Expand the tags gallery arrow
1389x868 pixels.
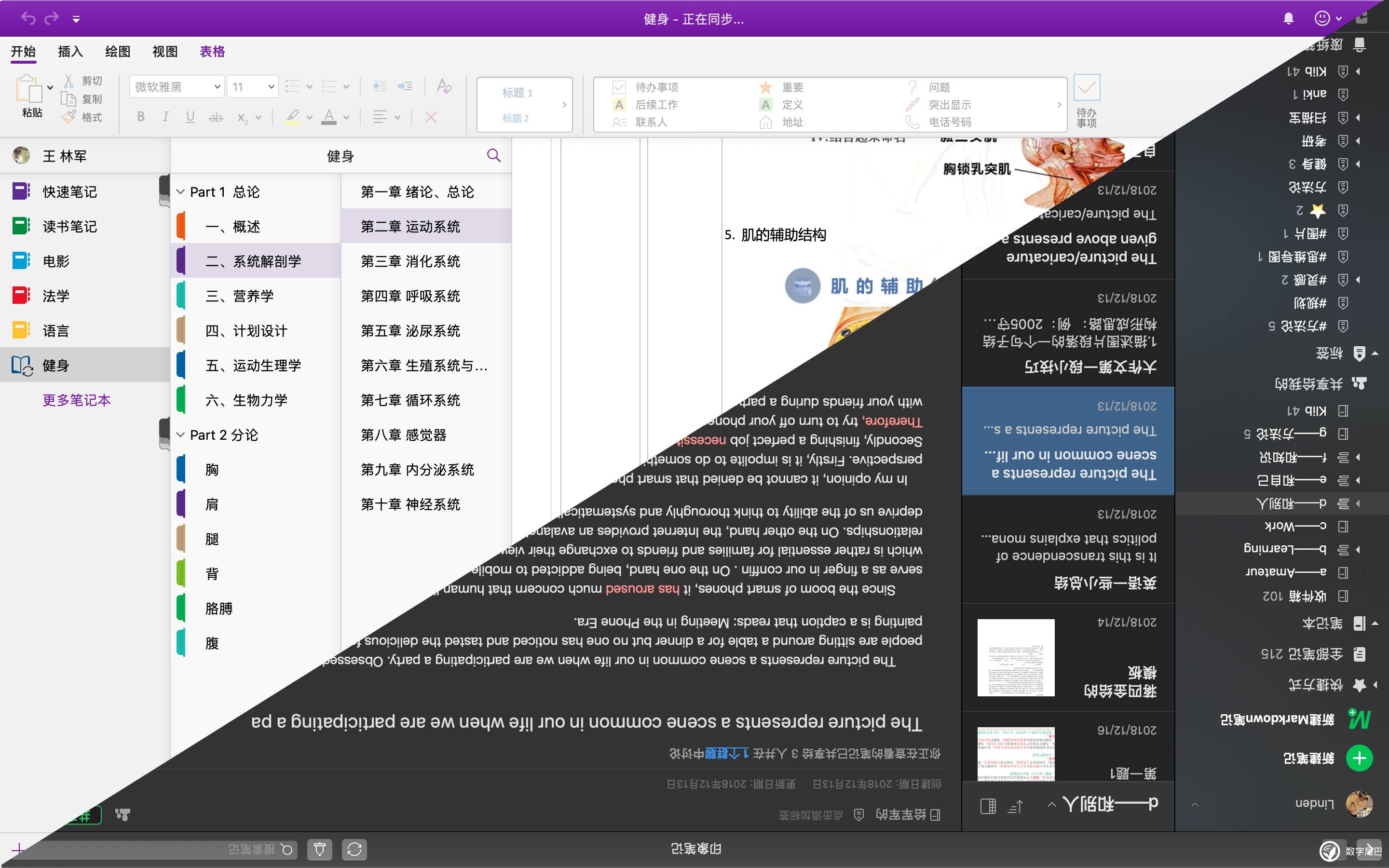(1059, 105)
